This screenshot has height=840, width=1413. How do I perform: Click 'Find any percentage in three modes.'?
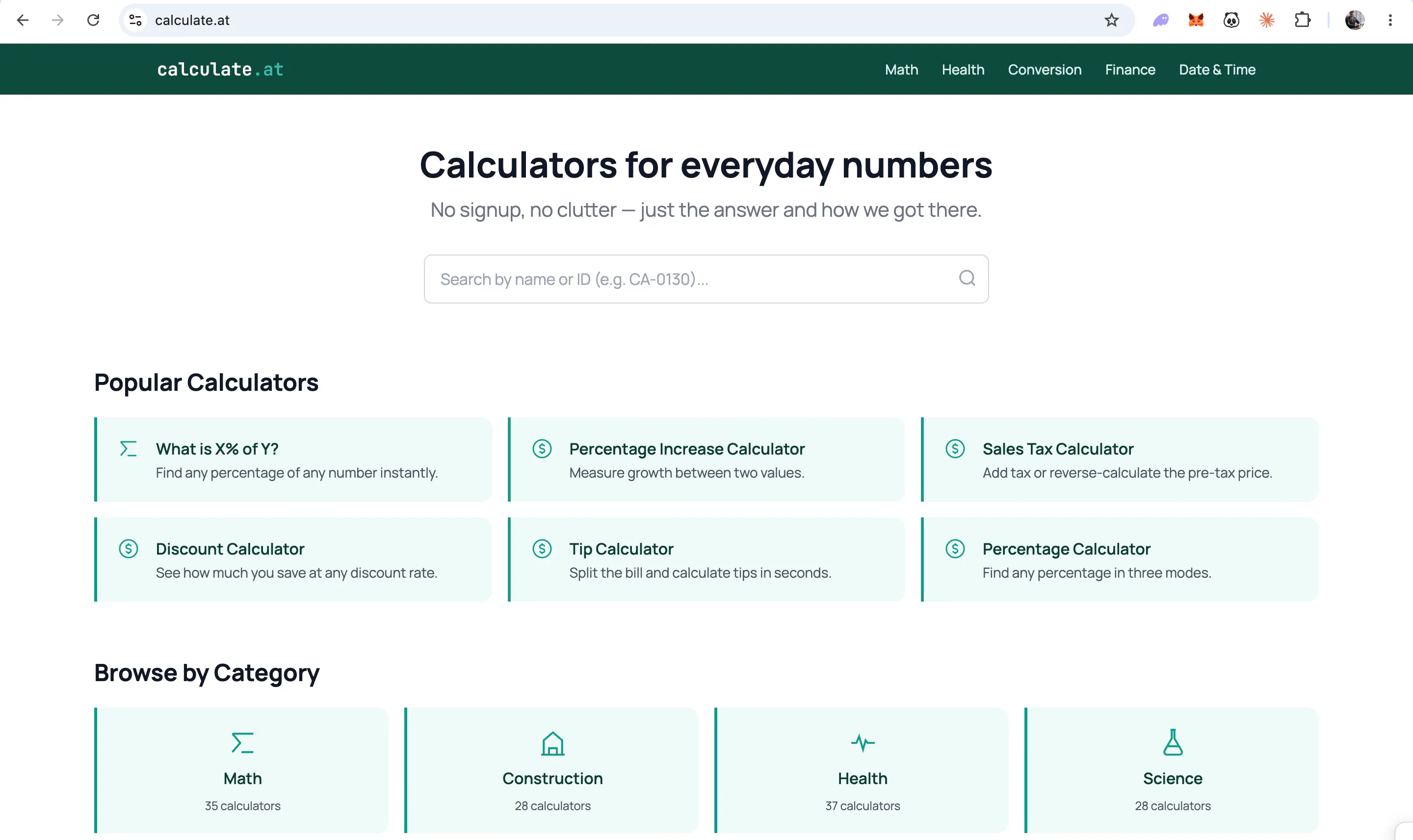pos(1097,573)
